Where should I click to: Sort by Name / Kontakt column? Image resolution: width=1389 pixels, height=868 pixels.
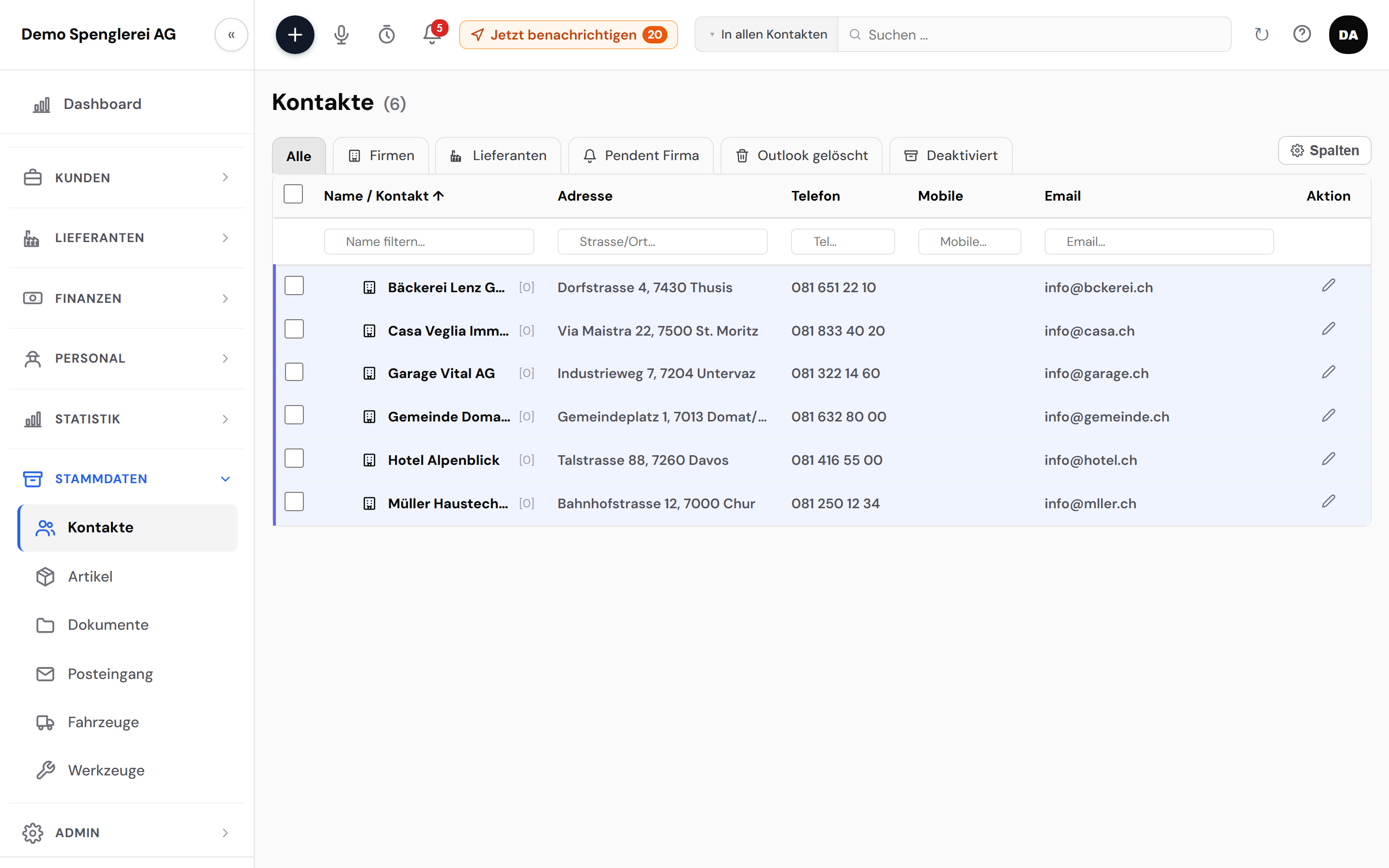(383, 196)
